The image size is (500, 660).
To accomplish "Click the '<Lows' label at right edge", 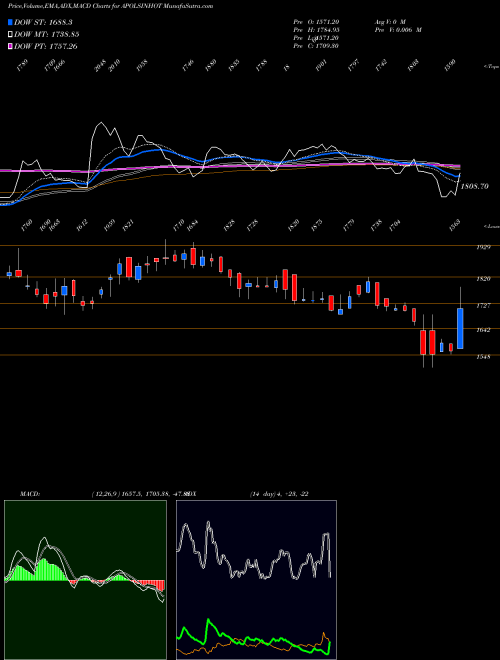I will click(491, 226).
